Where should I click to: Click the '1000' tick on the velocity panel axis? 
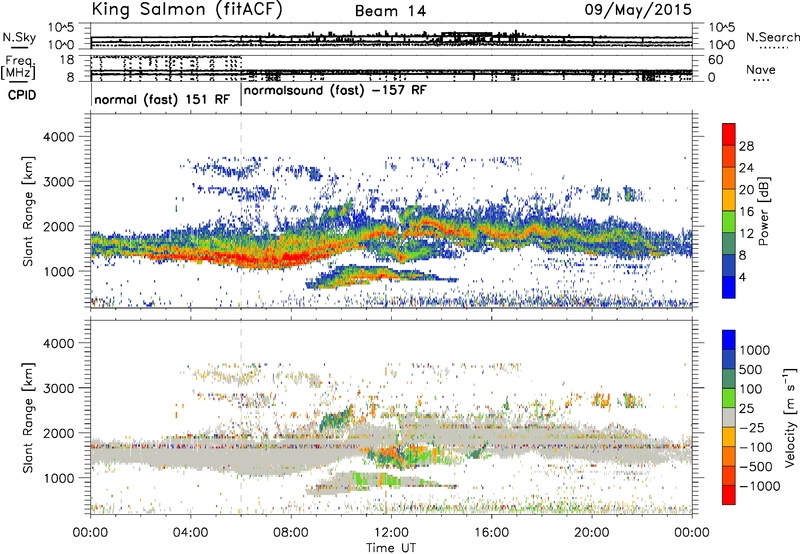(58, 478)
